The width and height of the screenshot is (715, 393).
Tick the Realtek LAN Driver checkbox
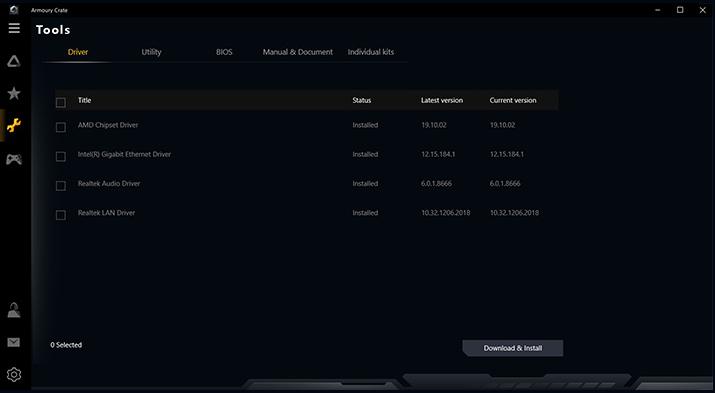tap(61, 215)
